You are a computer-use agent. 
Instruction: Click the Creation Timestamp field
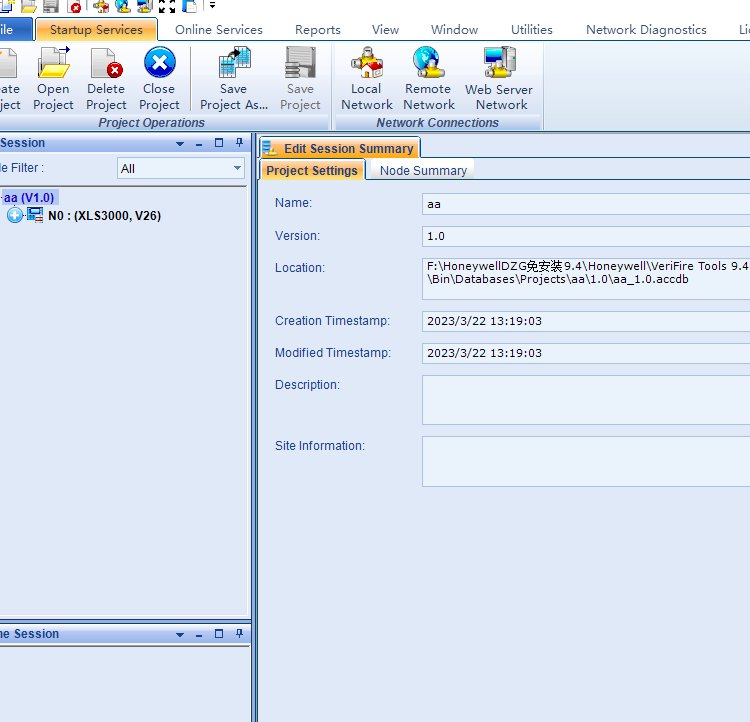pos(585,321)
